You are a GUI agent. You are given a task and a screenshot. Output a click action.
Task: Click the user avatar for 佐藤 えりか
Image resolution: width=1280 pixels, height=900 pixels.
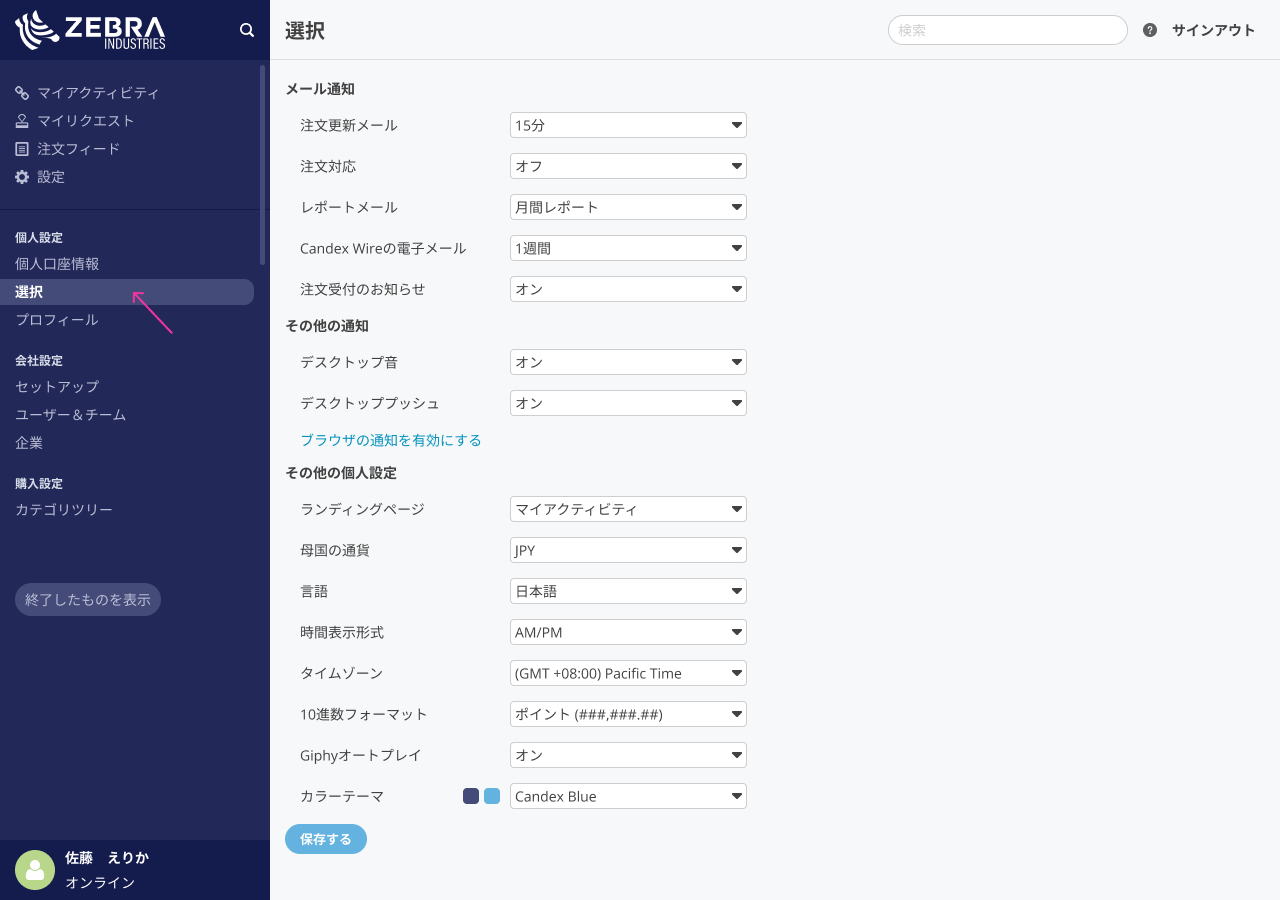35,870
